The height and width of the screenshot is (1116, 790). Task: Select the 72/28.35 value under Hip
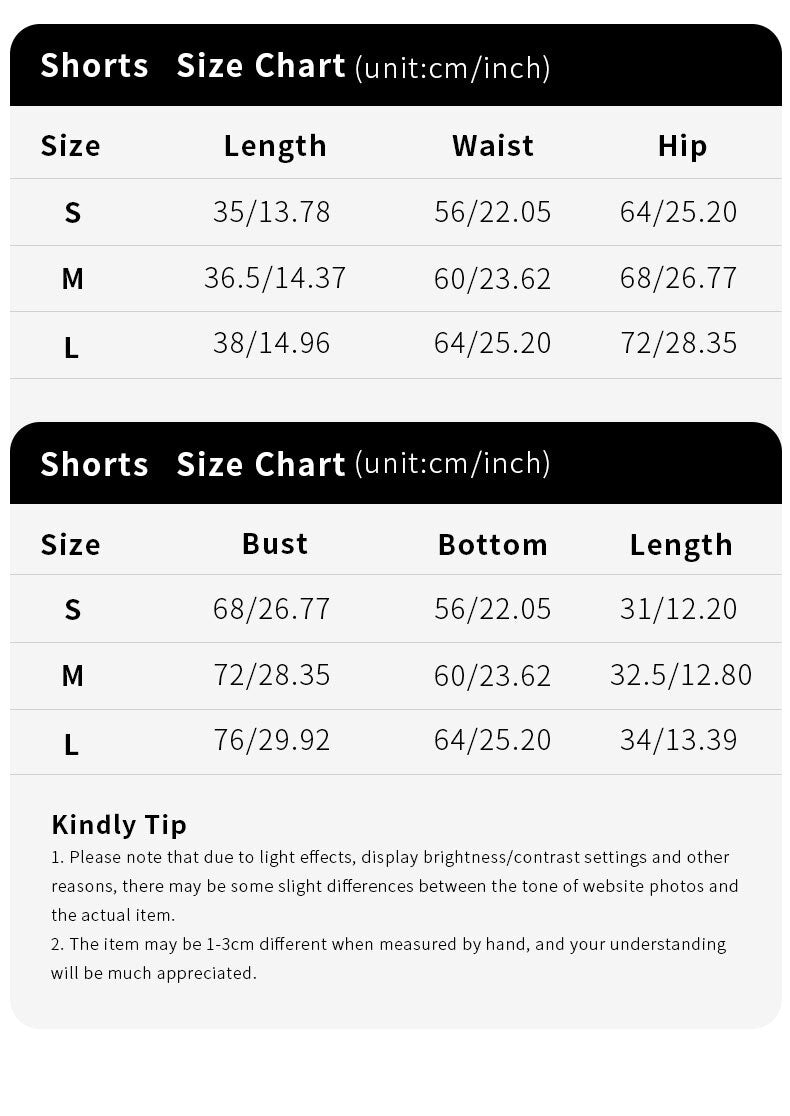click(x=678, y=343)
